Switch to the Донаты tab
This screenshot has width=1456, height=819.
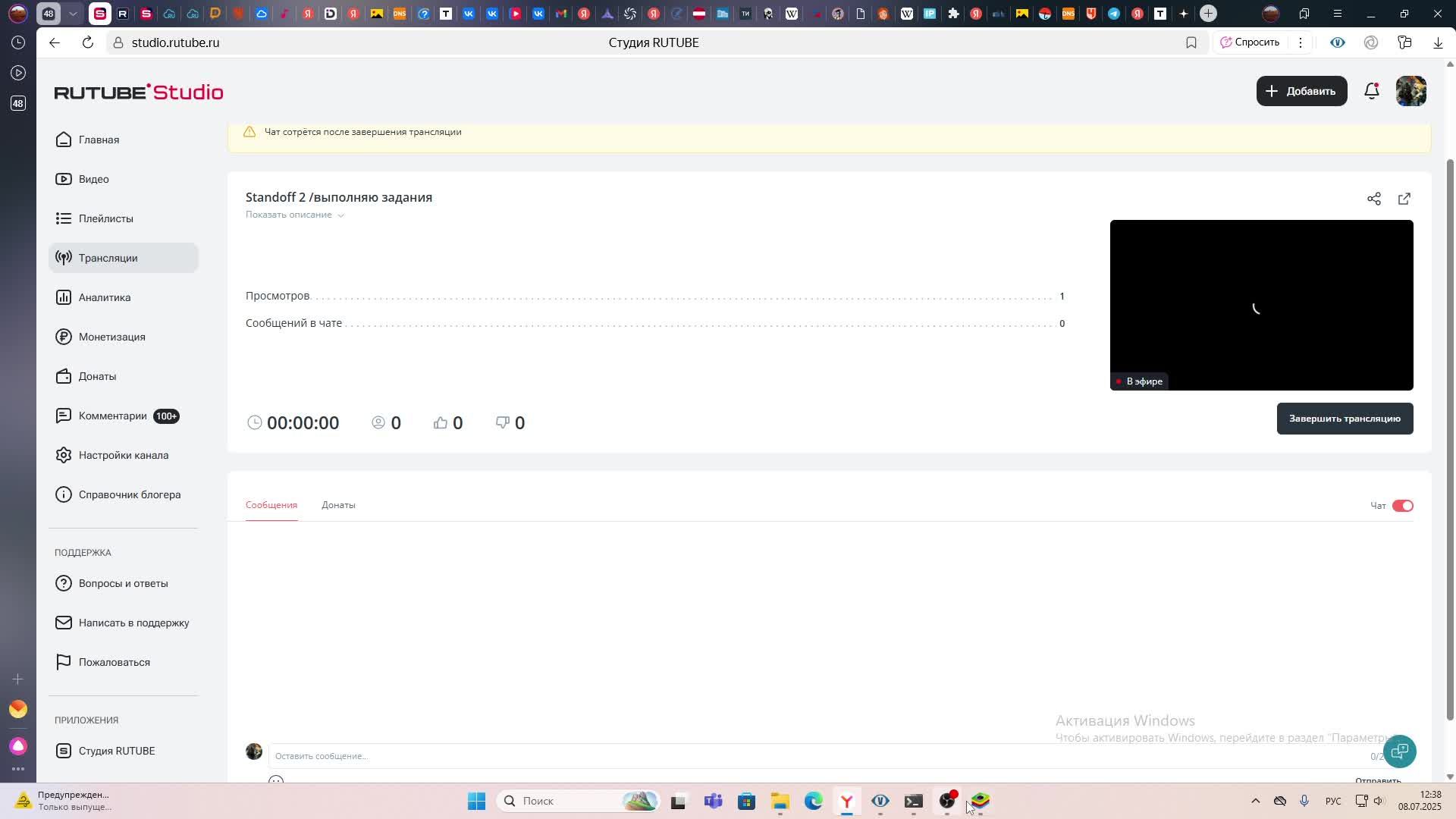pyautogui.click(x=338, y=505)
